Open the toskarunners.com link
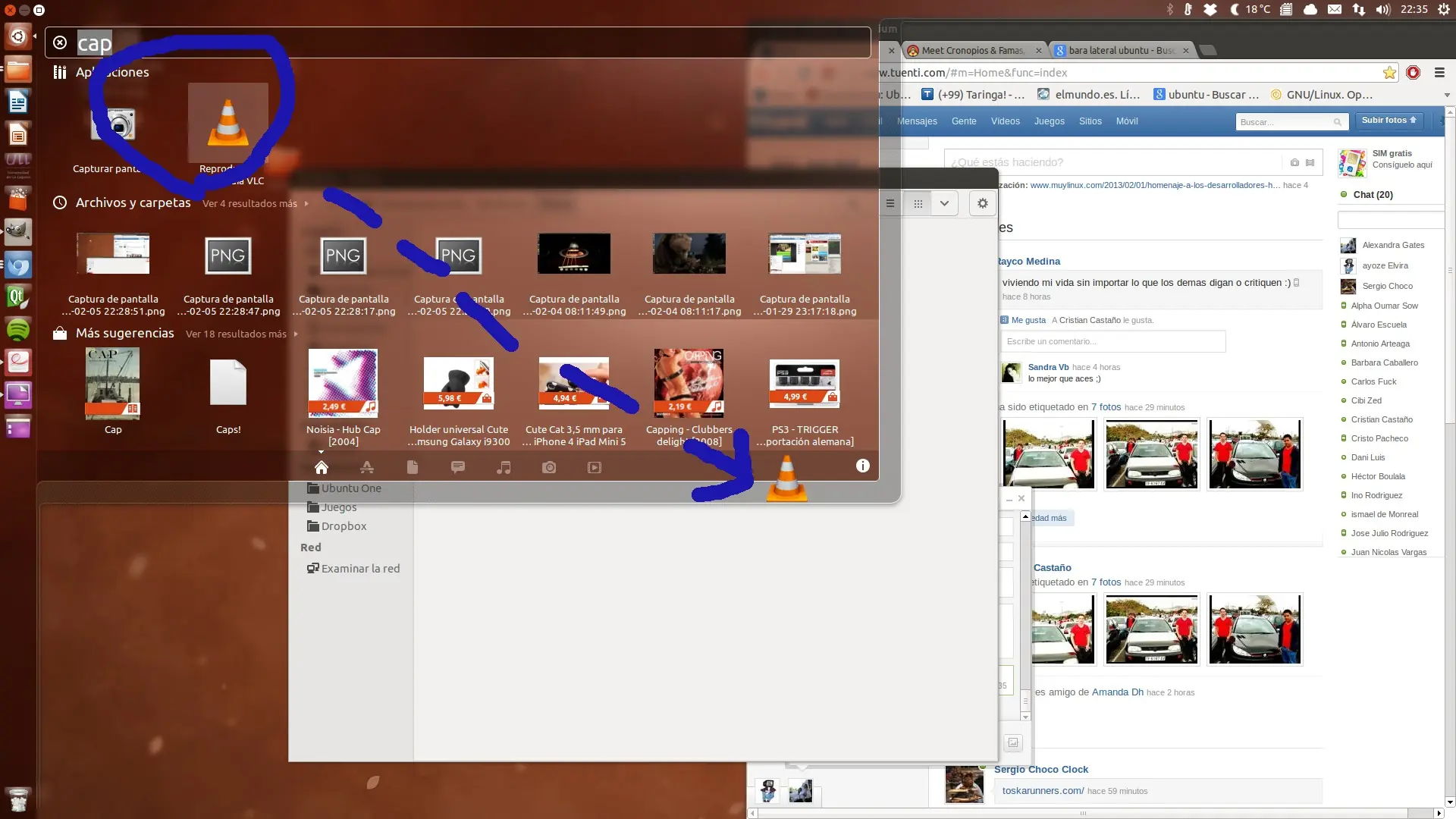Screen dimensions: 1456x819 [x=1043, y=791]
